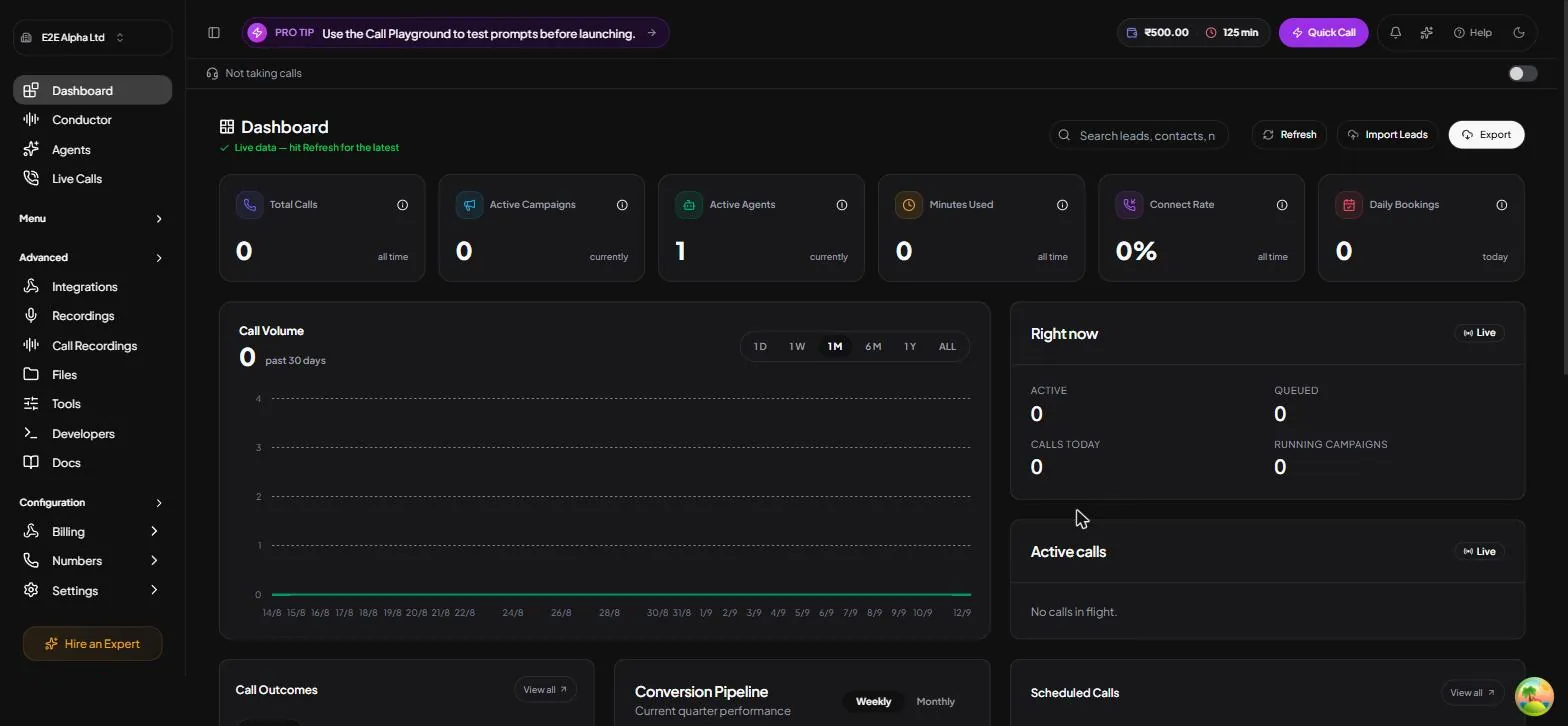Viewport: 1568px width, 726px height.
Task: Select the 6M call volume range
Action: pos(873,347)
